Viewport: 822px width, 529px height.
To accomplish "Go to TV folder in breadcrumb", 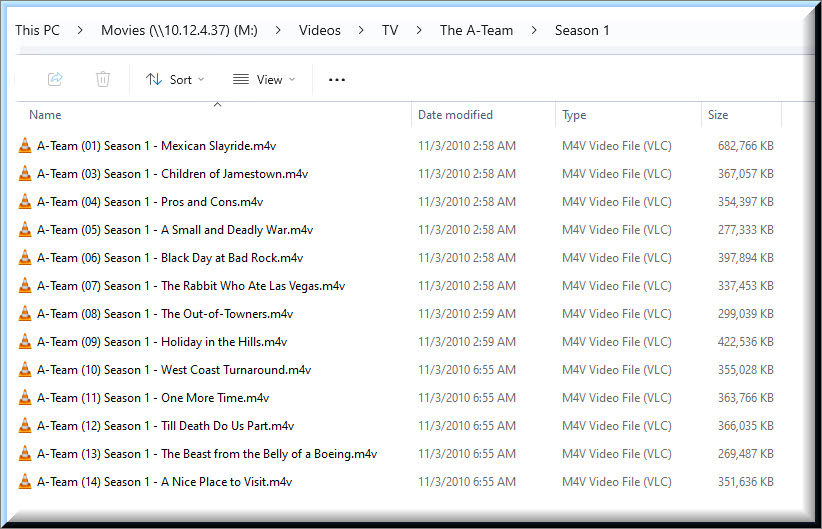I will [x=390, y=30].
